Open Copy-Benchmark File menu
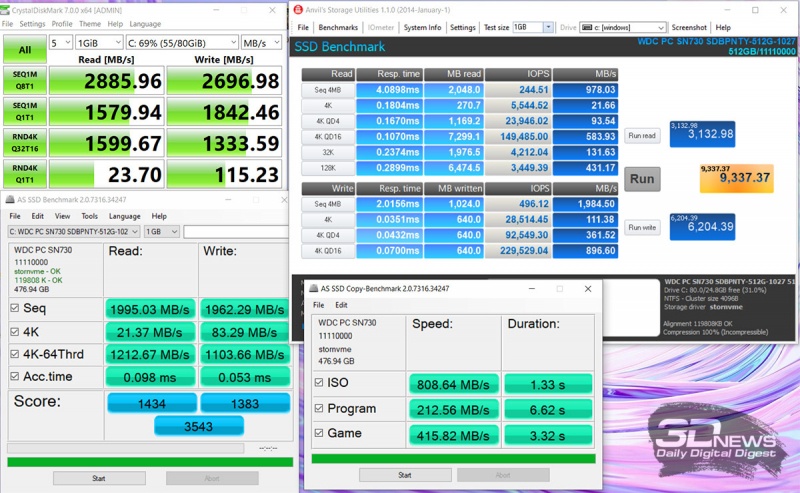Viewport: 800px width, 493px height. click(x=318, y=305)
